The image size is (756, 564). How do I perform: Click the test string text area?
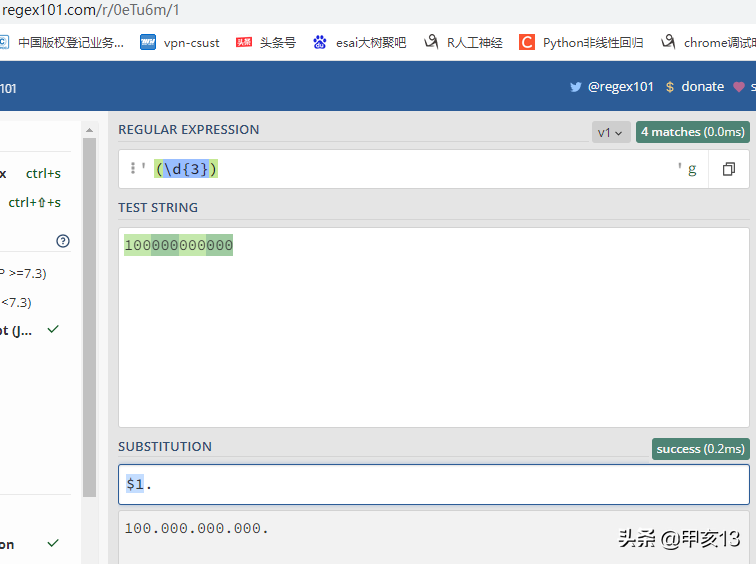(x=434, y=327)
